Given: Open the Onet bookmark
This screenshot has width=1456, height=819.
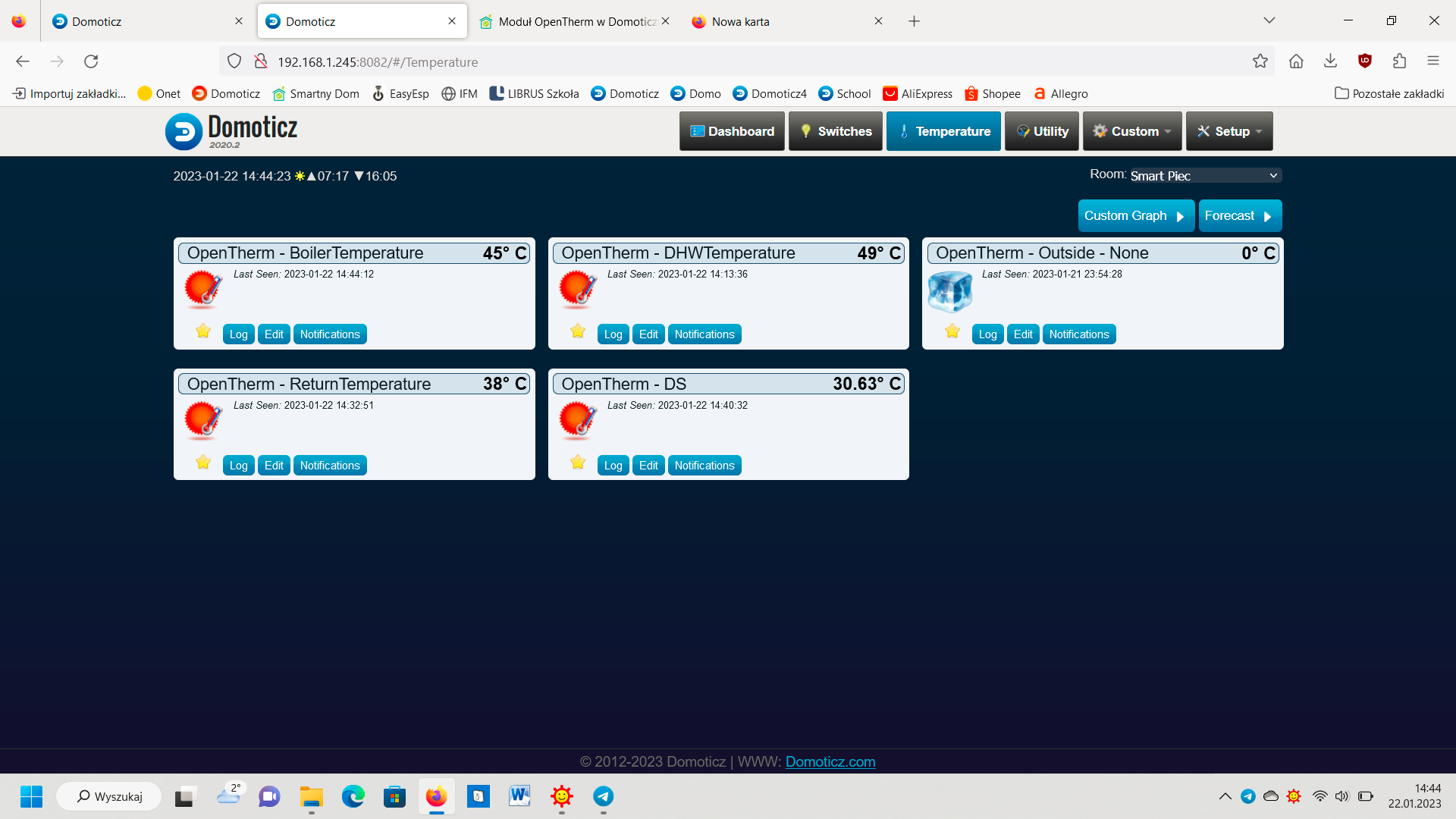Looking at the screenshot, I should 159,94.
